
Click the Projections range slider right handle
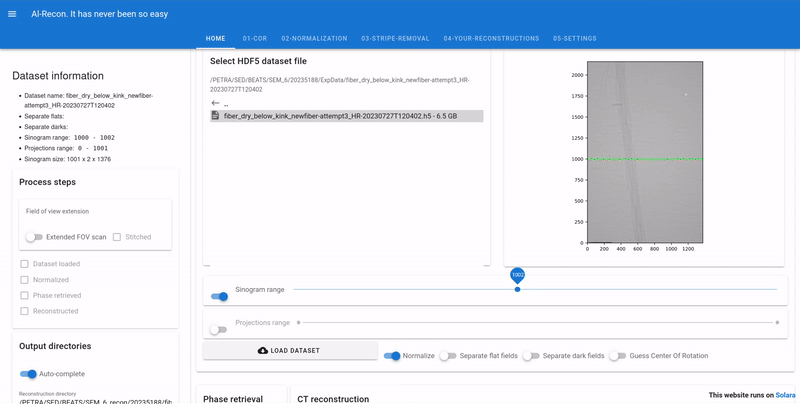pos(777,322)
